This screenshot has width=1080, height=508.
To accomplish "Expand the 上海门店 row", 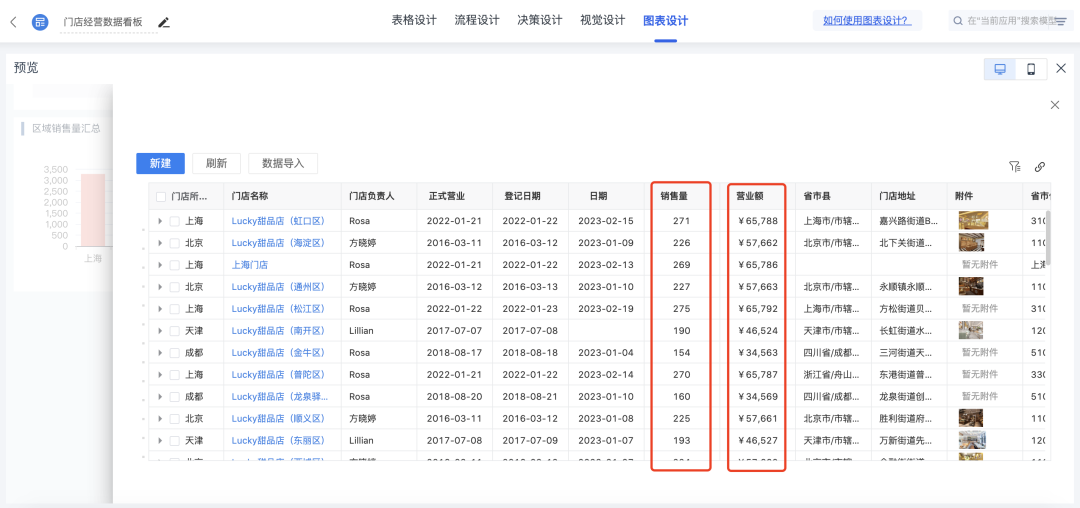I will [x=160, y=265].
